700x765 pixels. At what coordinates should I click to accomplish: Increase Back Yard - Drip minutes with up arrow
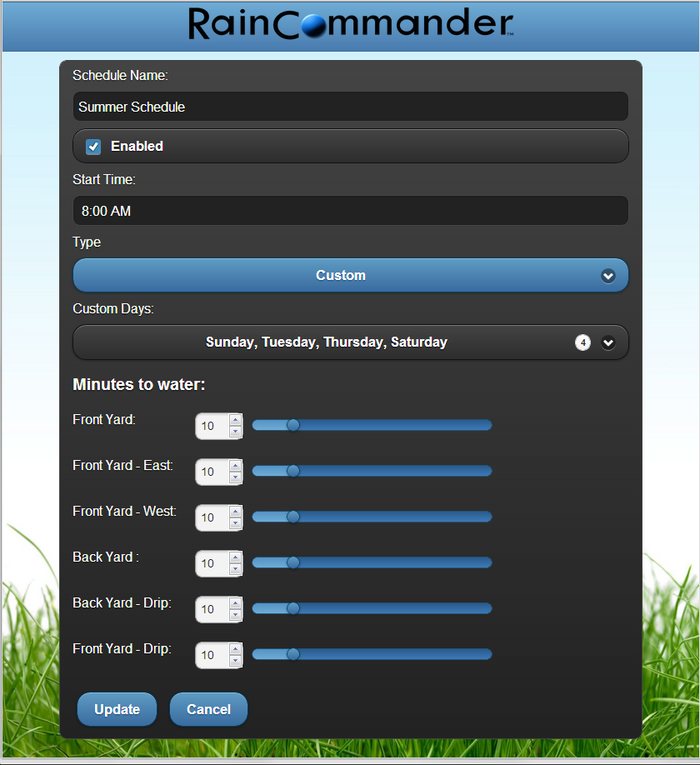click(236, 604)
